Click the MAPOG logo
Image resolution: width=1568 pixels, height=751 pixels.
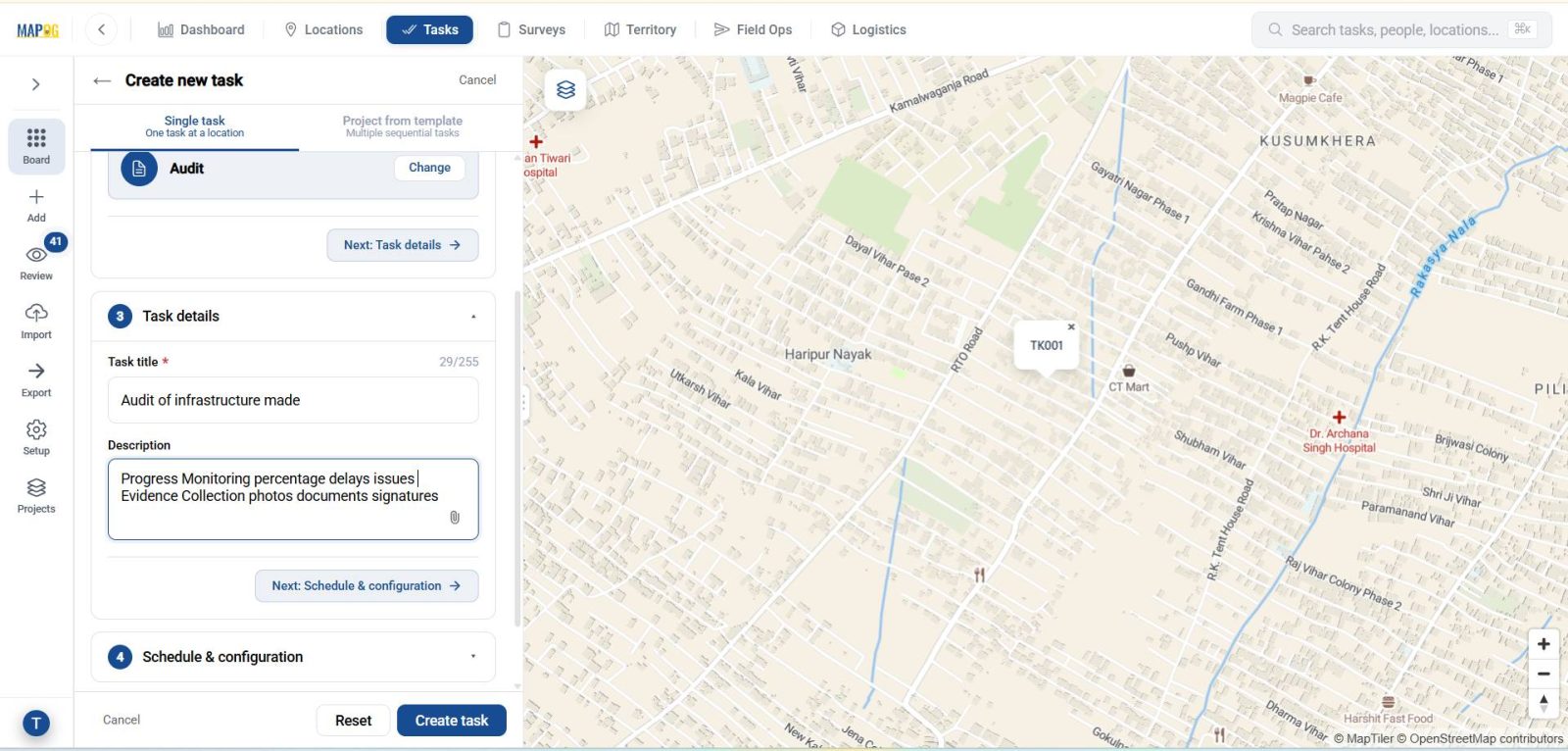coord(37,30)
